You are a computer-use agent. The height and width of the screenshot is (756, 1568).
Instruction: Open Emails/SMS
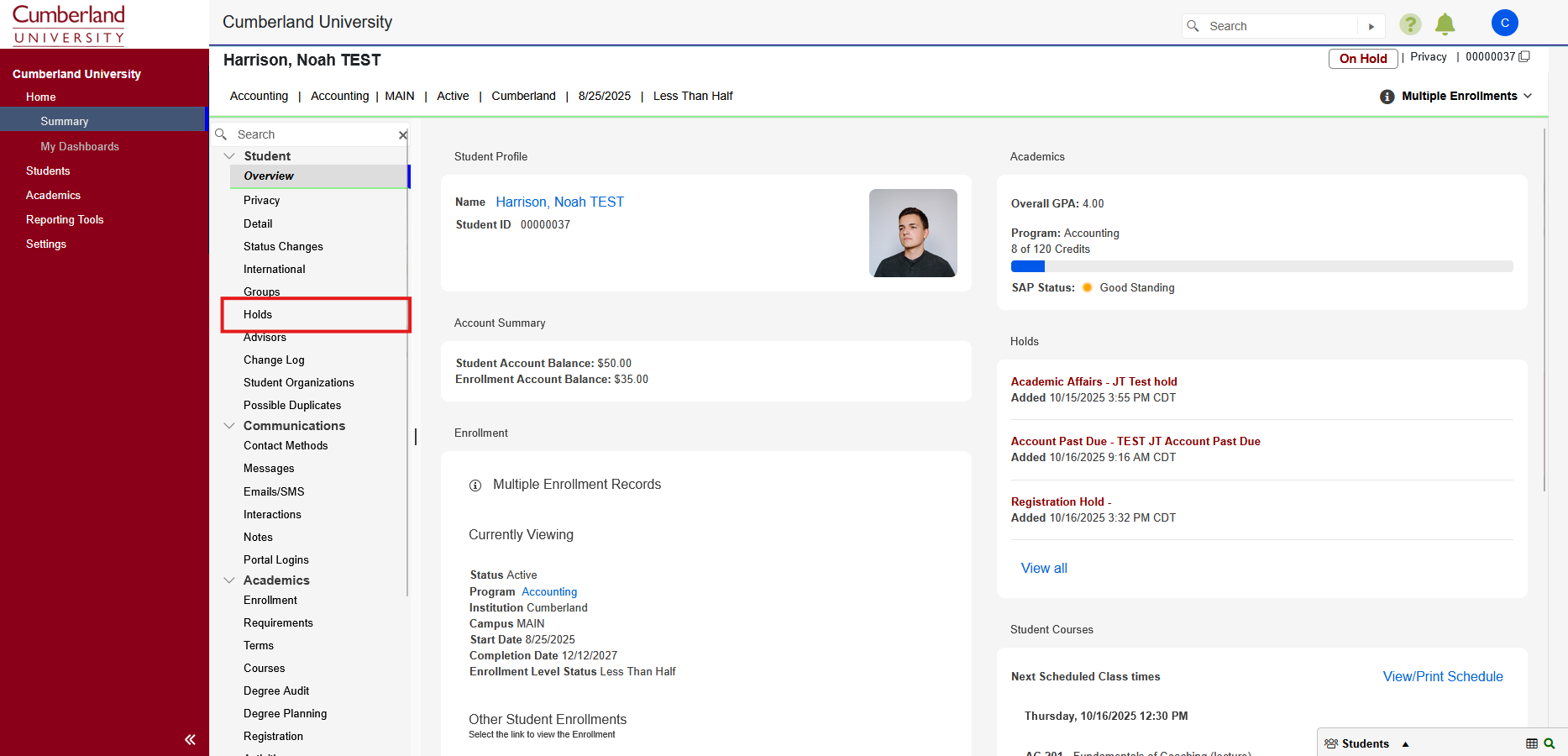click(x=274, y=491)
